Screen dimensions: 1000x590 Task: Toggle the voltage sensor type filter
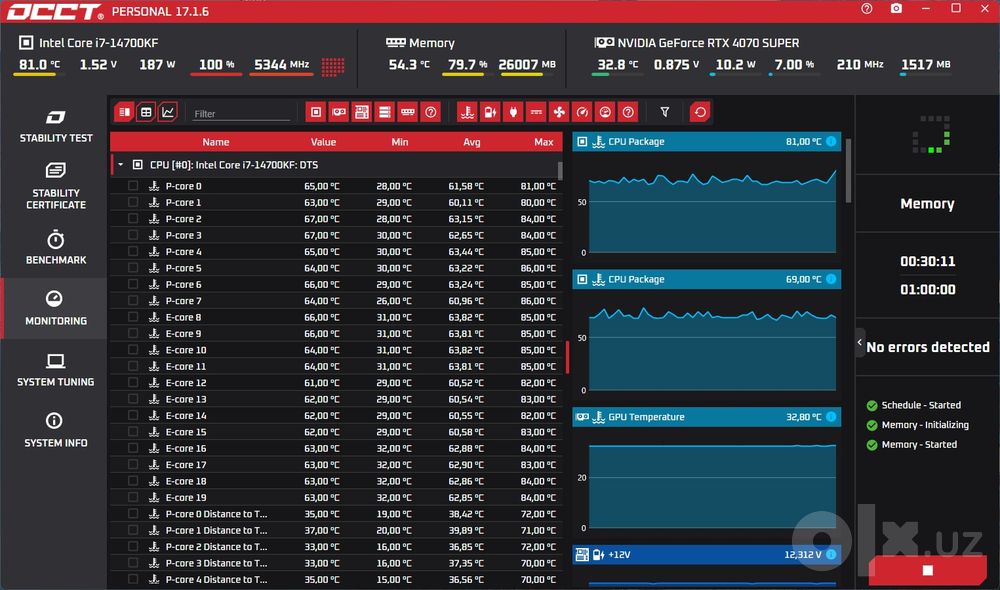coord(490,112)
